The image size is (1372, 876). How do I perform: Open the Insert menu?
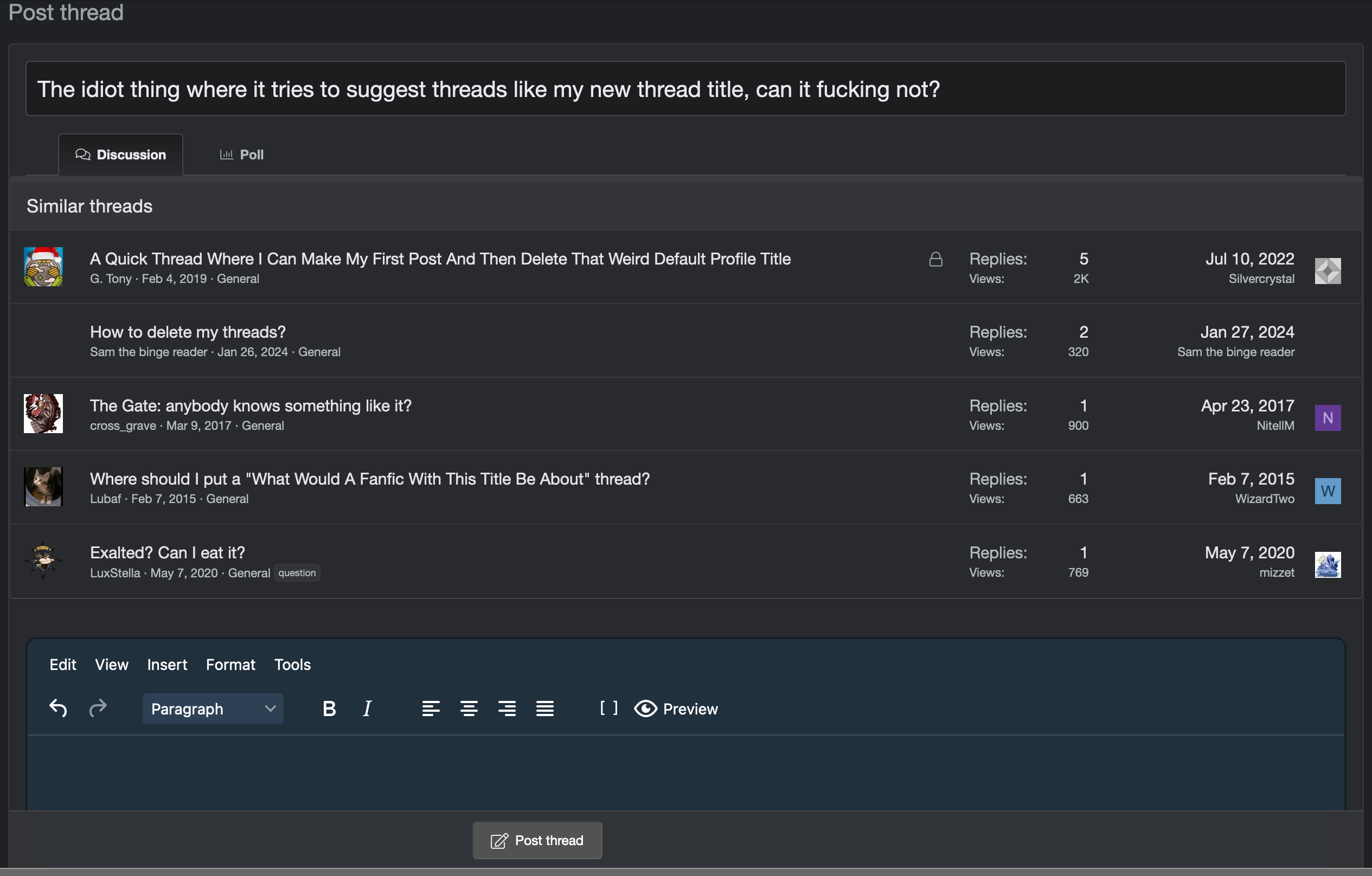point(167,664)
